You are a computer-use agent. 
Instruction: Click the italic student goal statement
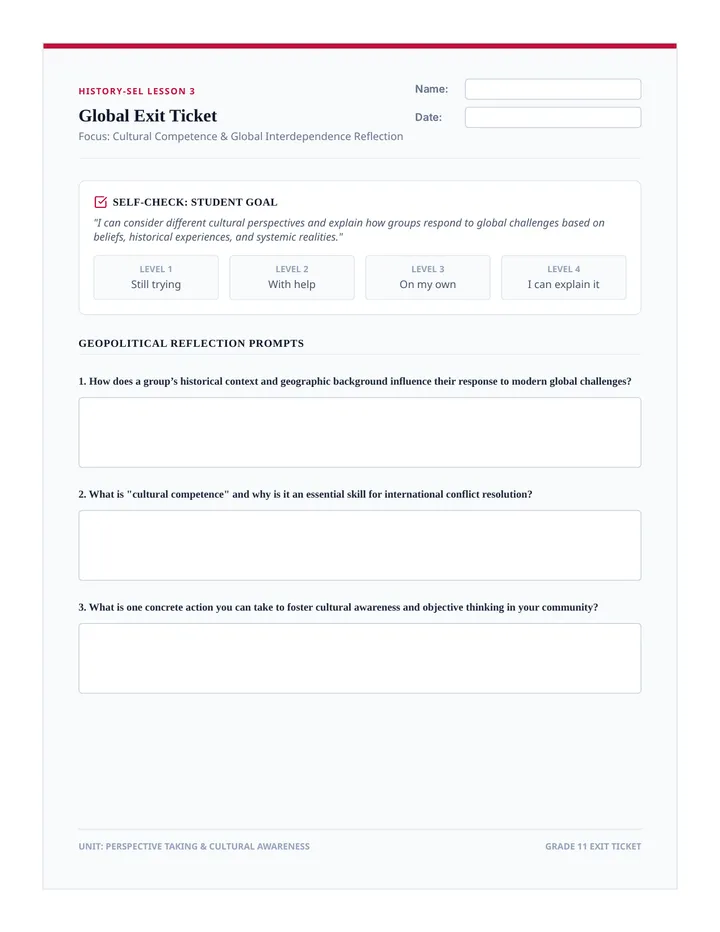pyautogui.click(x=349, y=230)
